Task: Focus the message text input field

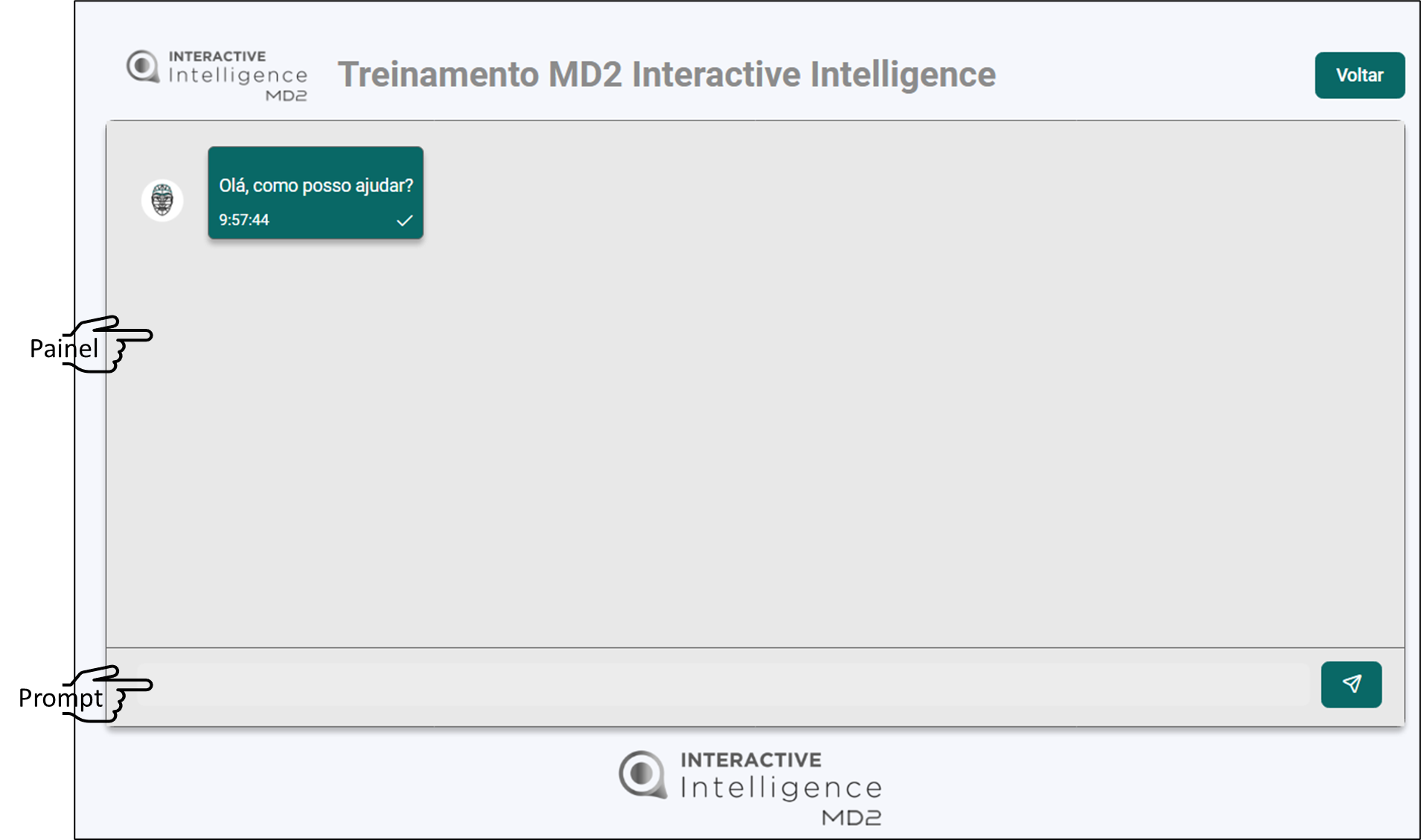Action: point(722,685)
